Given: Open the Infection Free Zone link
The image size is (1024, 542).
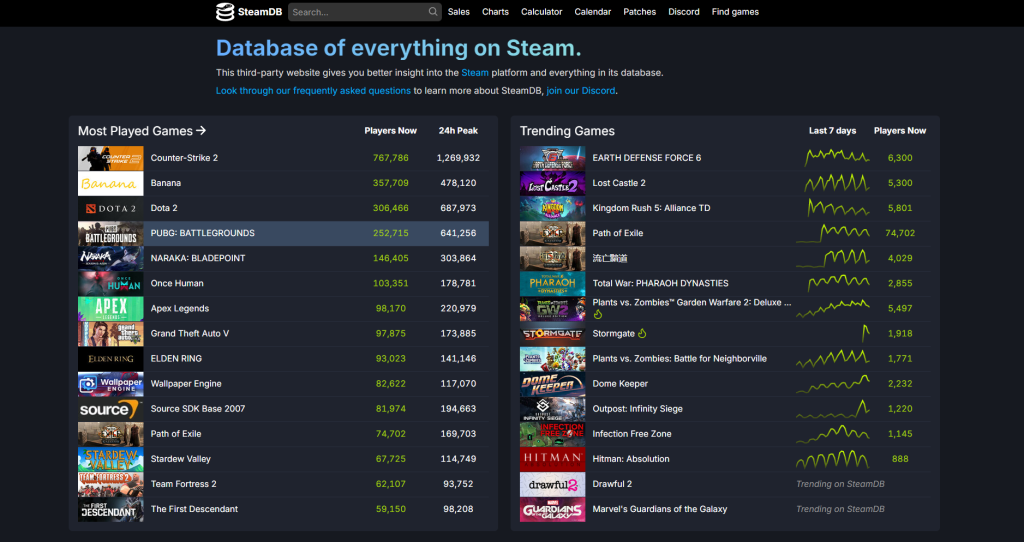Looking at the screenshot, I should 632,434.
